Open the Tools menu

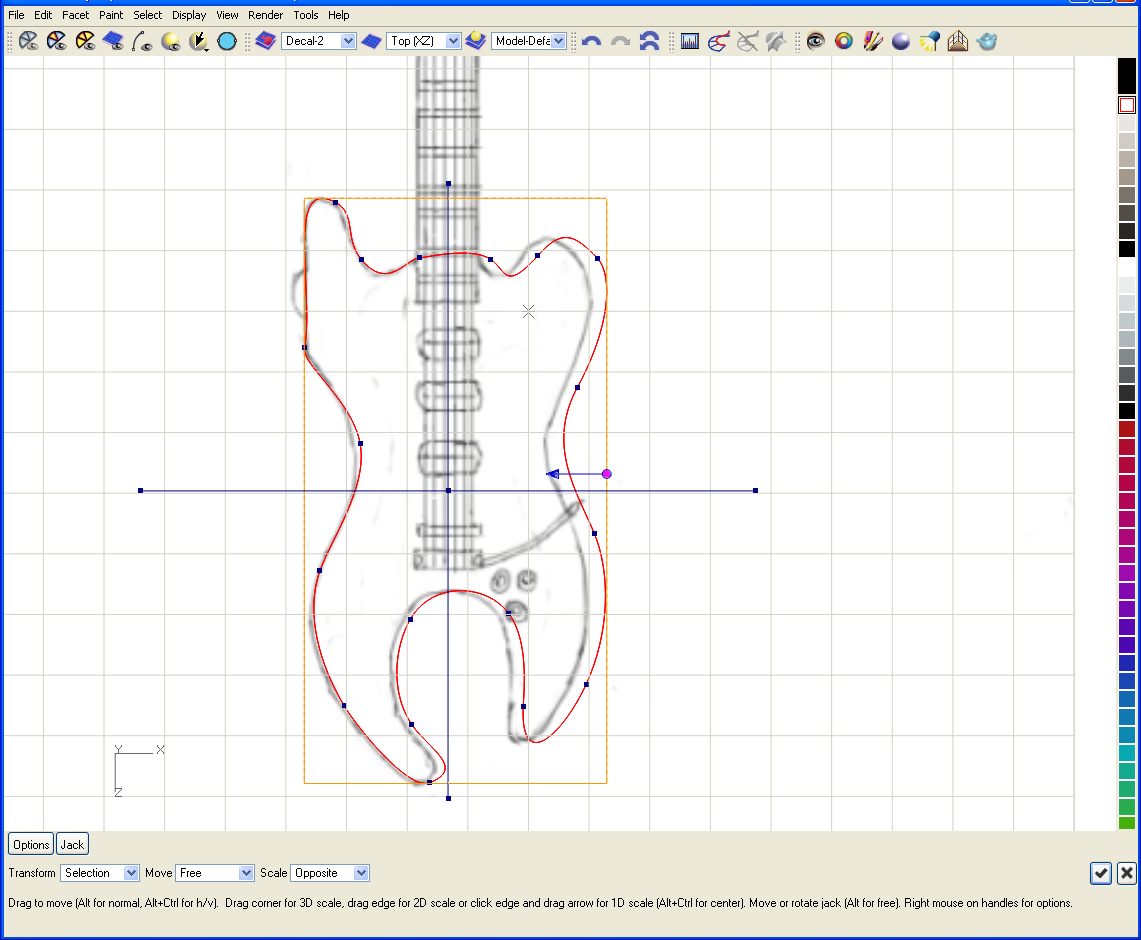tap(306, 15)
